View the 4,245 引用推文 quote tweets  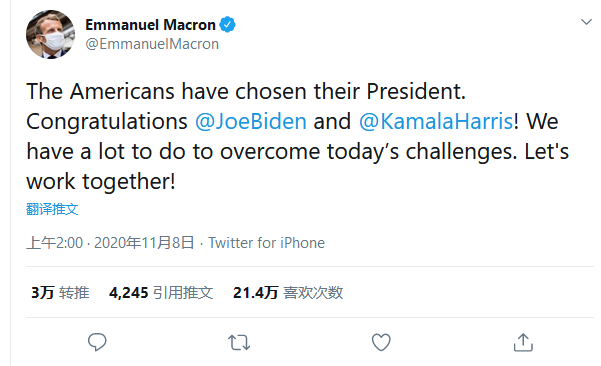pyautogui.click(x=161, y=293)
